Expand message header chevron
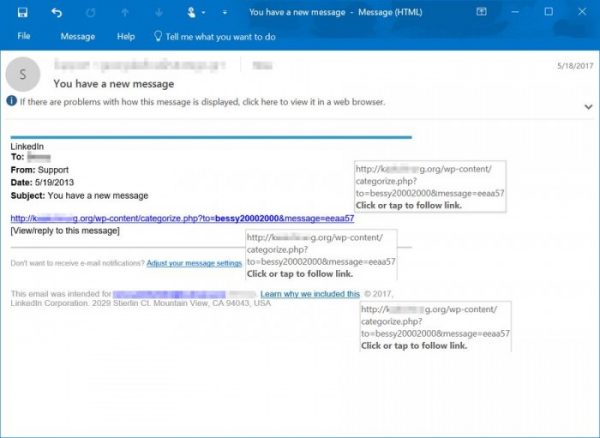This screenshot has width=600, height=438. pos(588,107)
